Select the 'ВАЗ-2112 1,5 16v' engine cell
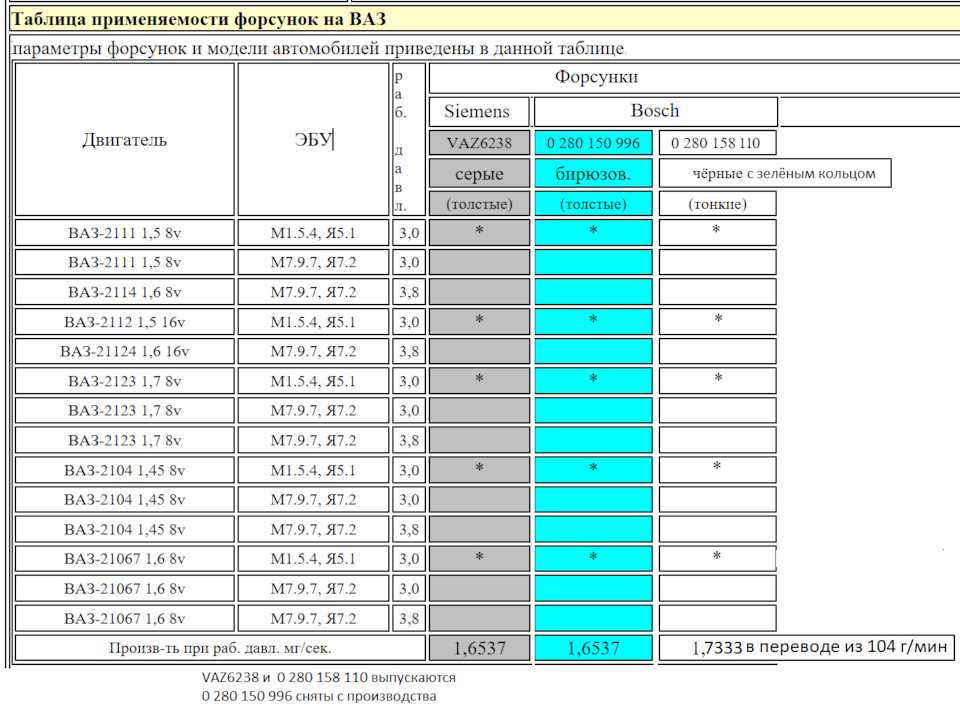Image resolution: width=960 pixels, height=704 pixels. [x=124, y=321]
